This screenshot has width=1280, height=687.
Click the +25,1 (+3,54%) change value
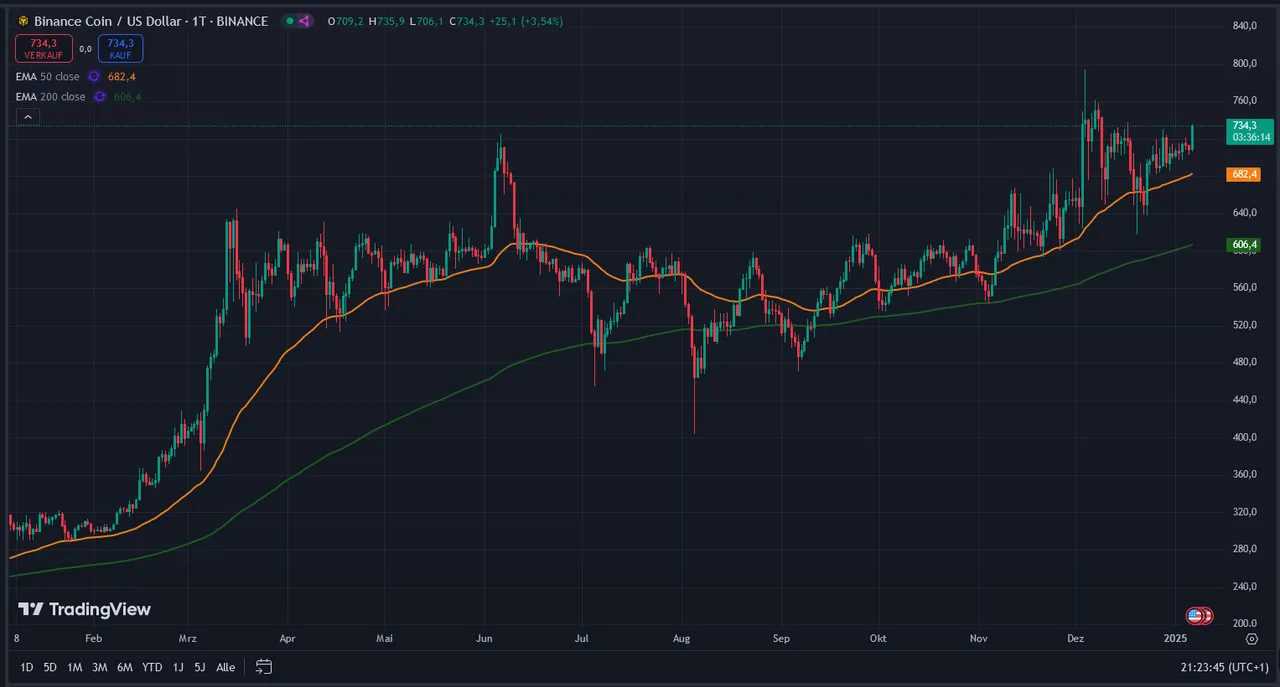[x=527, y=21]
